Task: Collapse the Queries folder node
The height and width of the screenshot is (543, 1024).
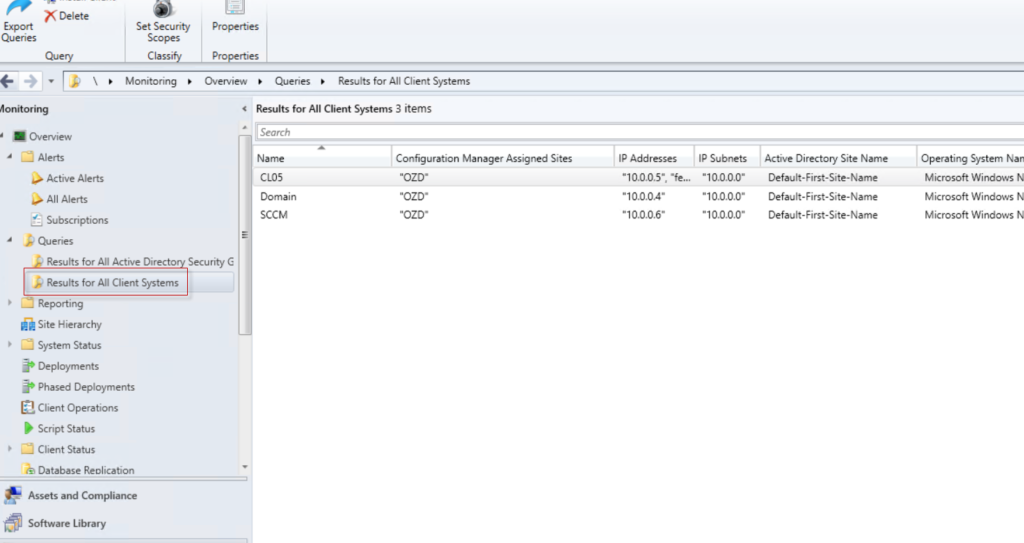Action: tap(10, 240)
